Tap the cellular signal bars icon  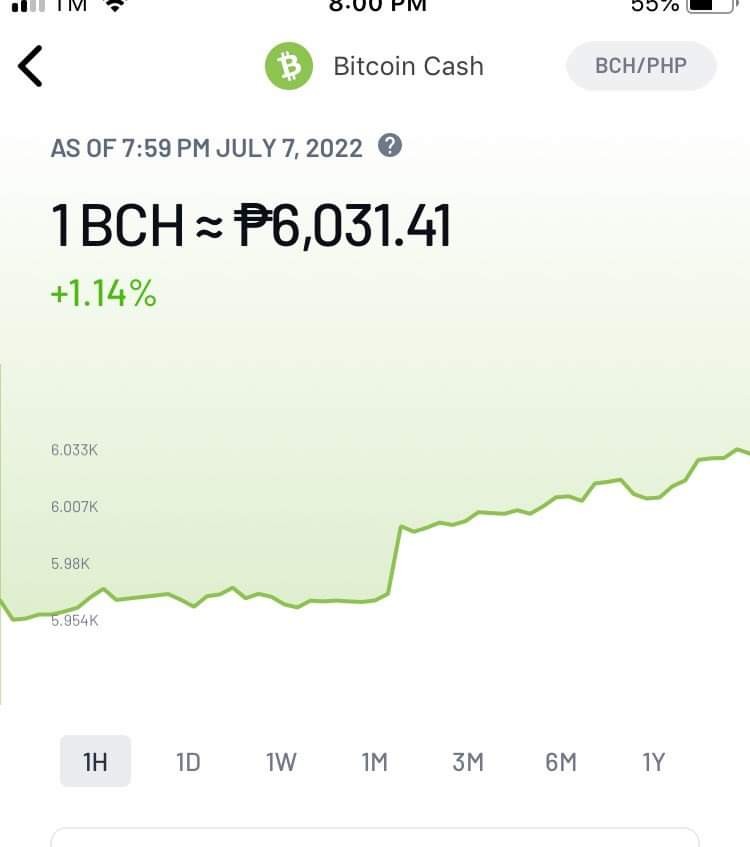coord(28,5)
